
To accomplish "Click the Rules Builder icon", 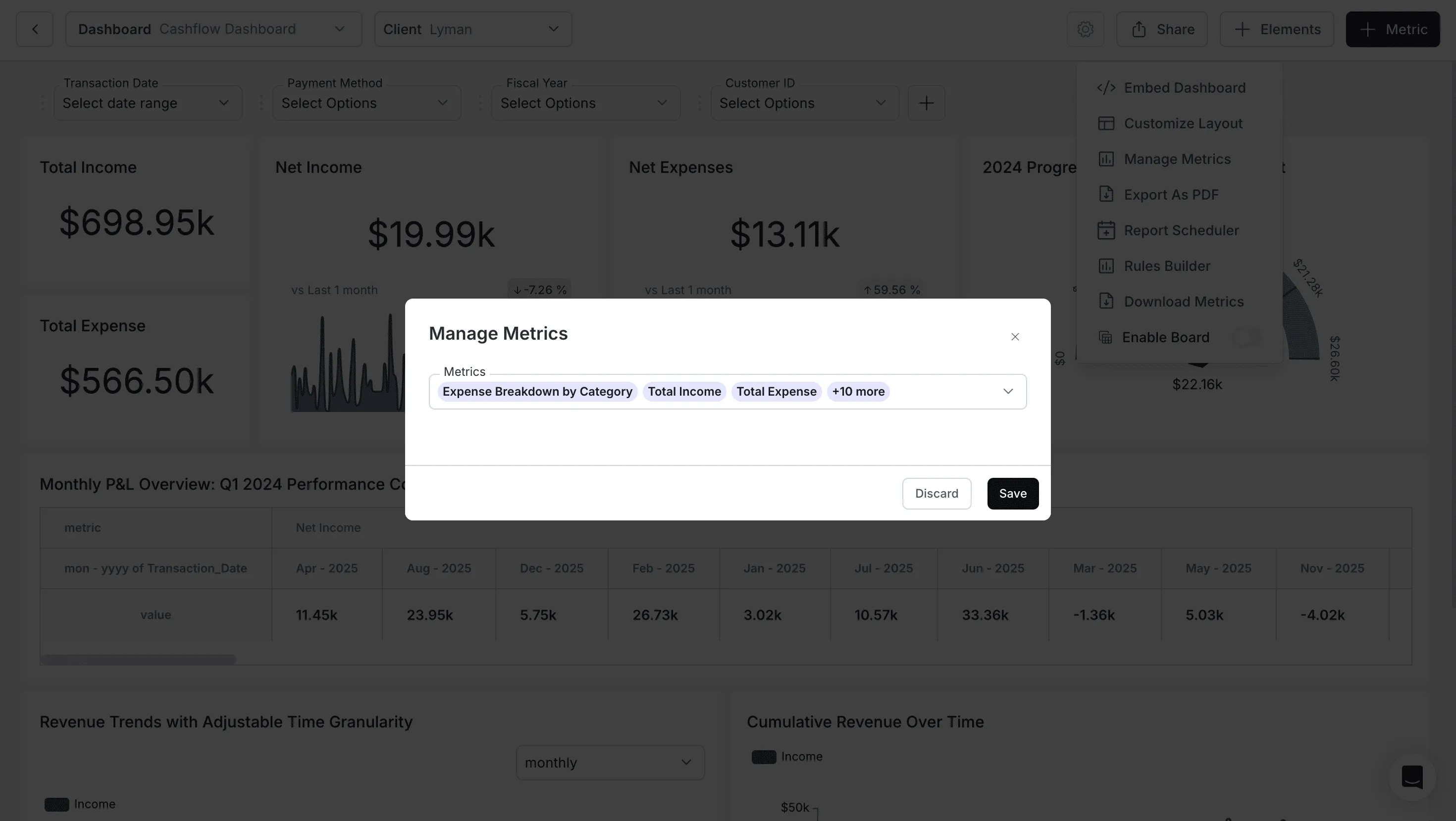I will point(1106,265).
